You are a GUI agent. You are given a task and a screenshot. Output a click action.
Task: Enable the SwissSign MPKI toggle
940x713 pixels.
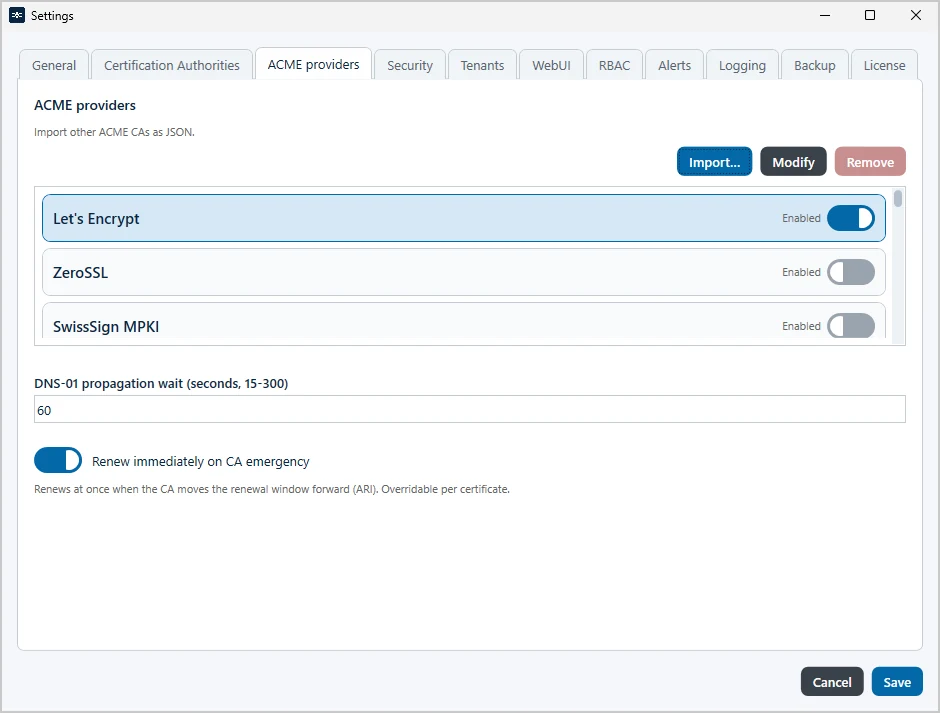click(851, 326)
